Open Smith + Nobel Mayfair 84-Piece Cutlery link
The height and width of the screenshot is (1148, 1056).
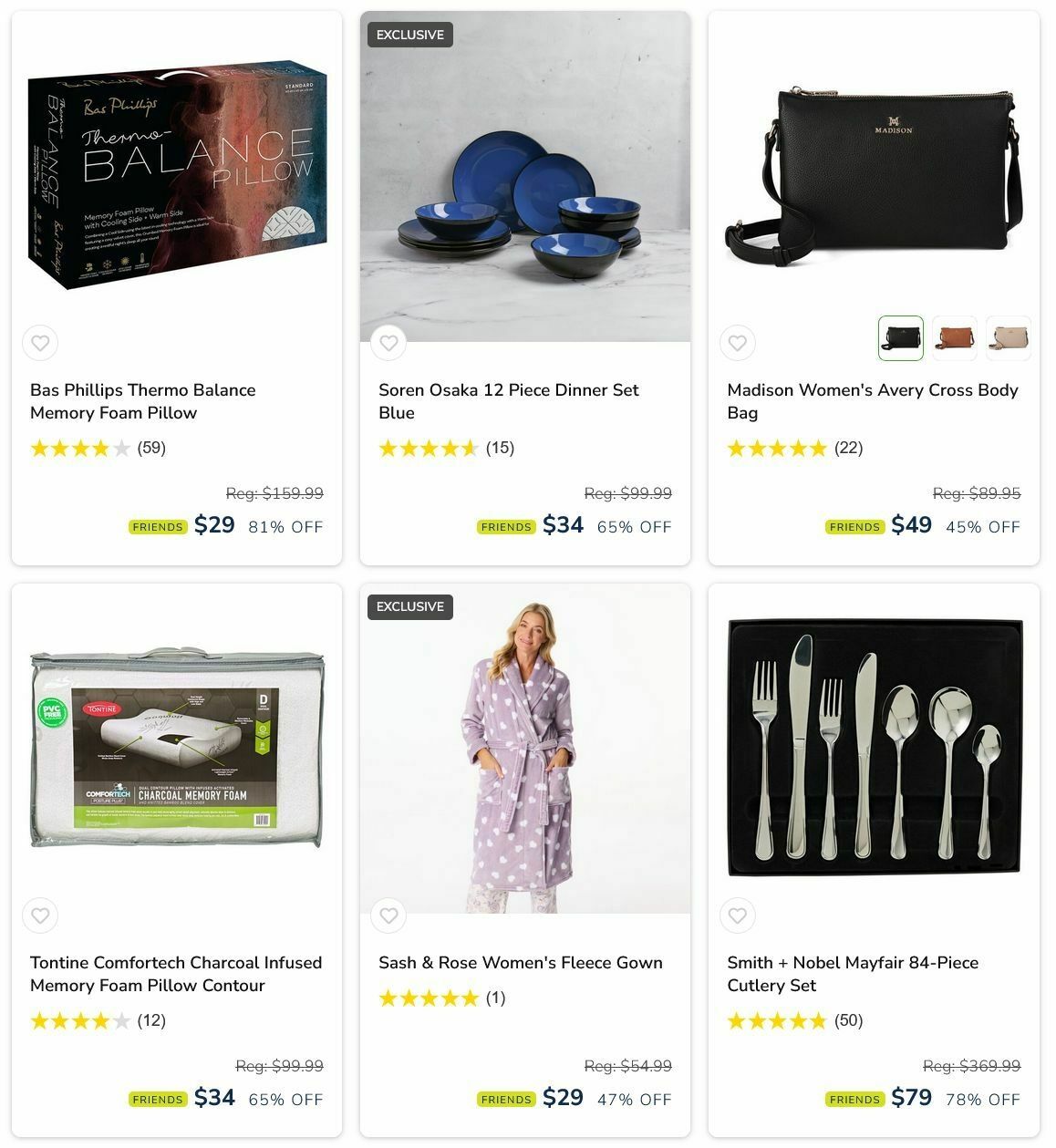click(x=853, y=974)
